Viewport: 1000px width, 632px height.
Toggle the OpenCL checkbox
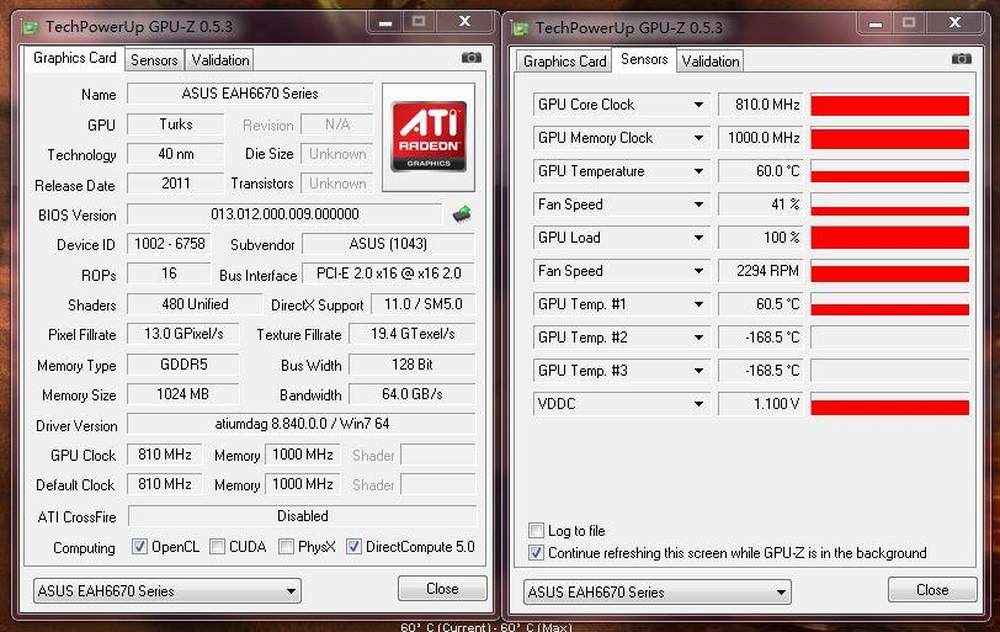tap(140, 547)
